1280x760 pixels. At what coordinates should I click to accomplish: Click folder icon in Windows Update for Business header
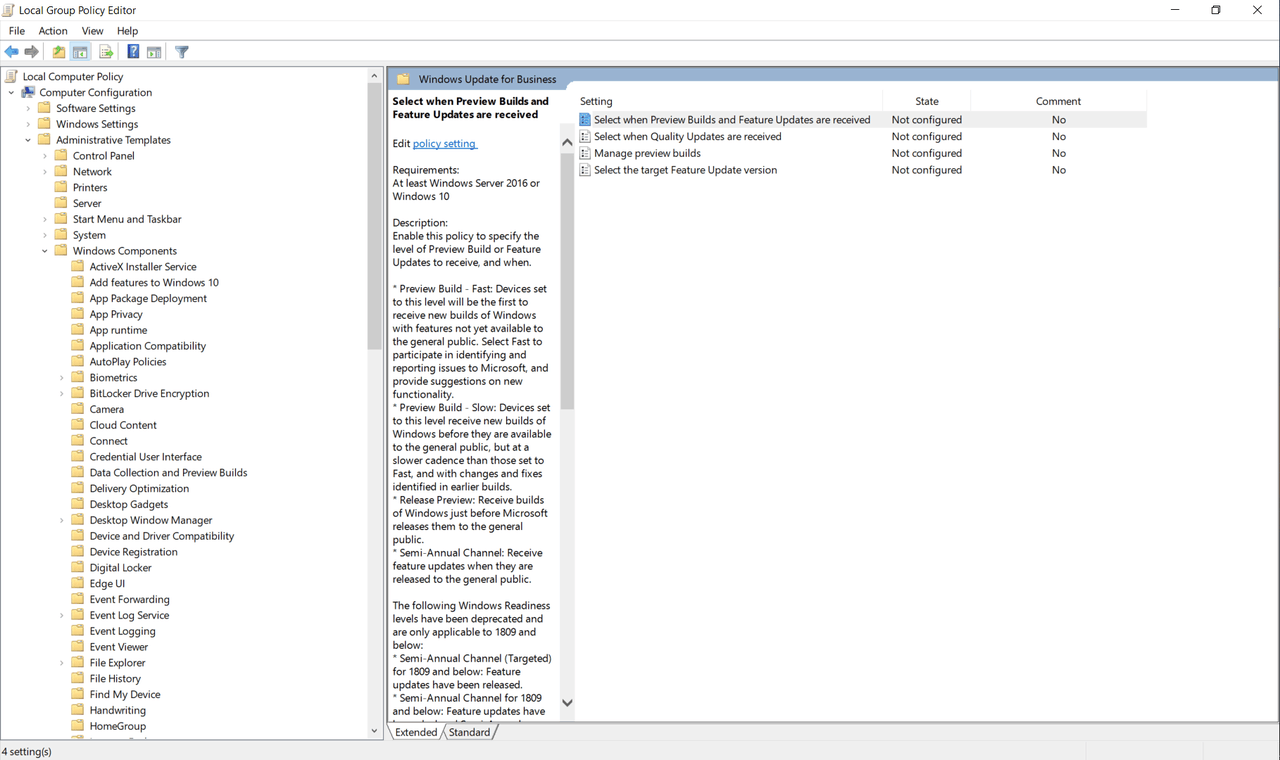403,79
